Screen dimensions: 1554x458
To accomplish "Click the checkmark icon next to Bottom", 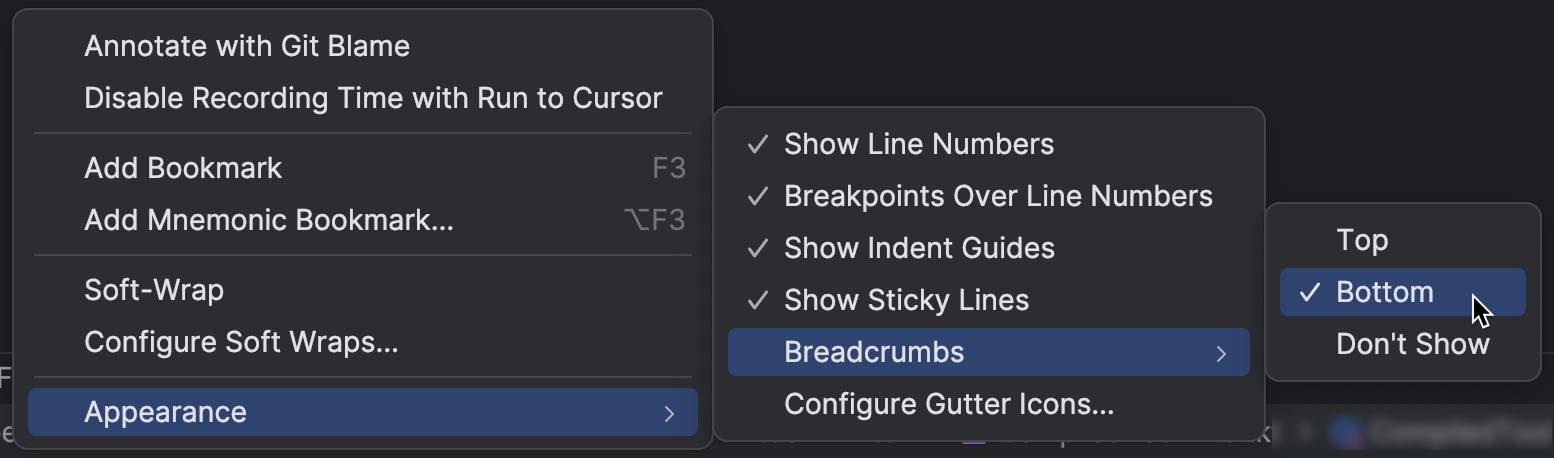I will 1309,292.
